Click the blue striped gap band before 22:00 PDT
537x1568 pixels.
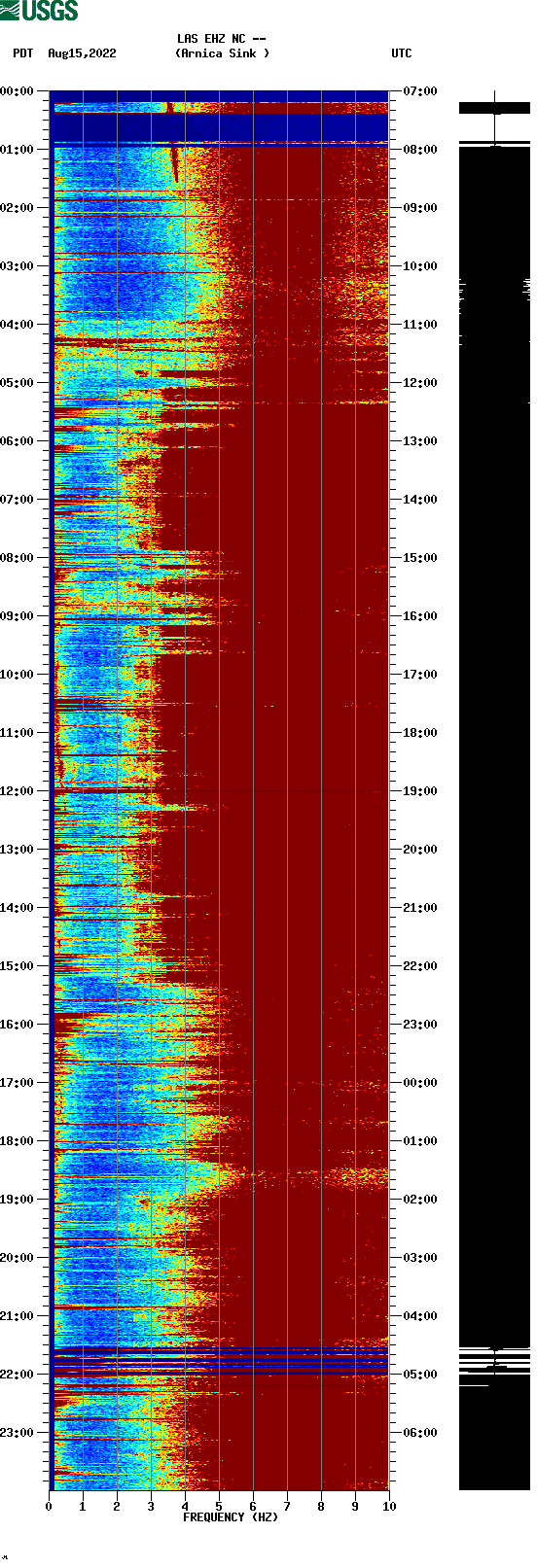[219, 1360]
